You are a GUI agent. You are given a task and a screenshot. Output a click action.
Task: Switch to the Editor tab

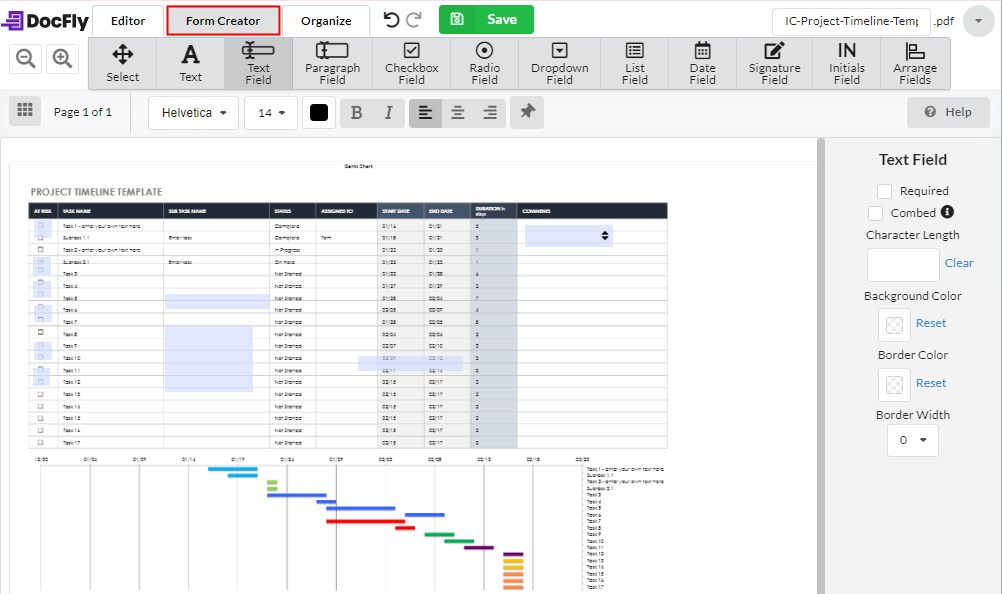click(x=130, y=19)
